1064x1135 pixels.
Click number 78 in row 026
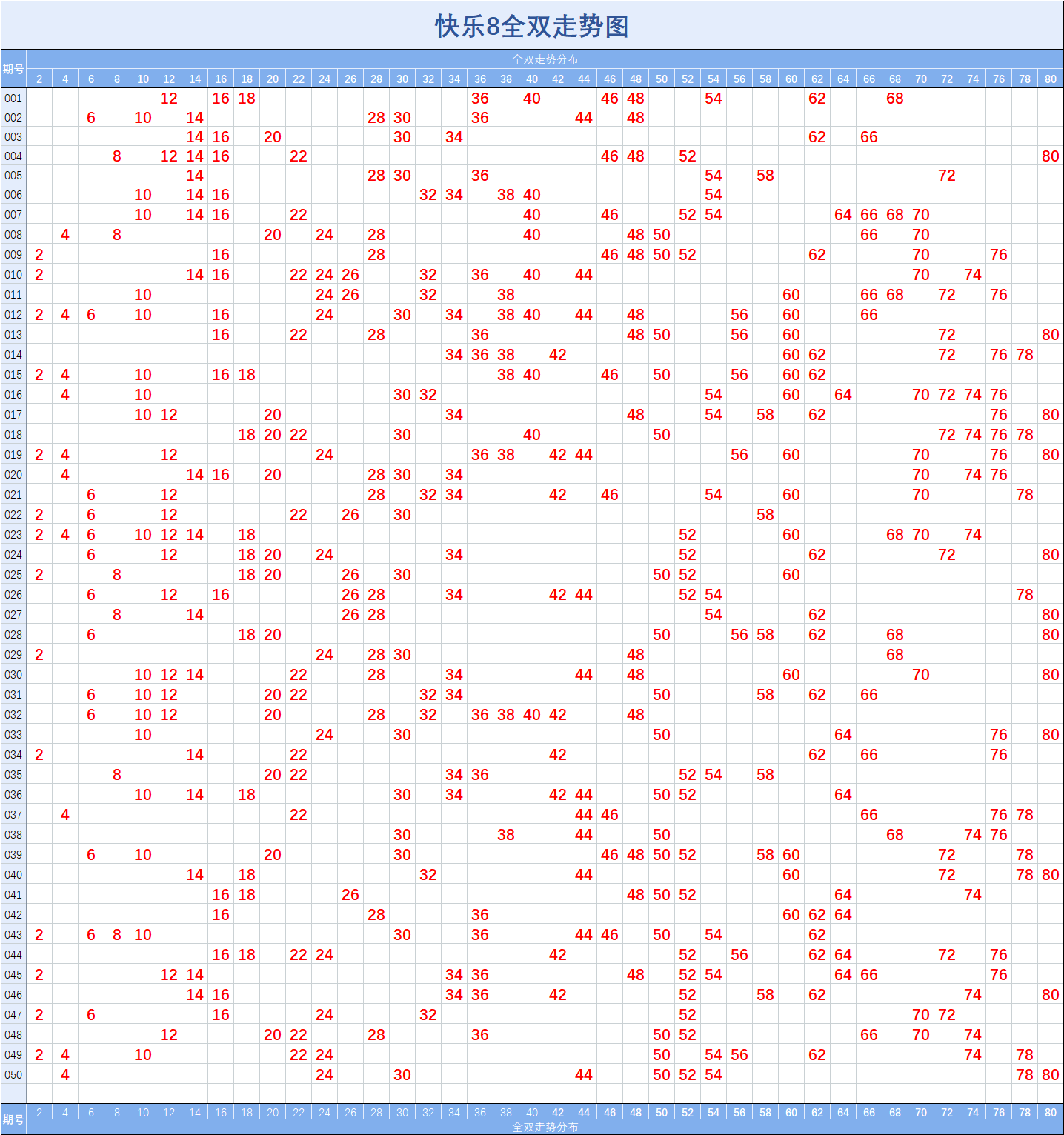tap(1025, 595)
